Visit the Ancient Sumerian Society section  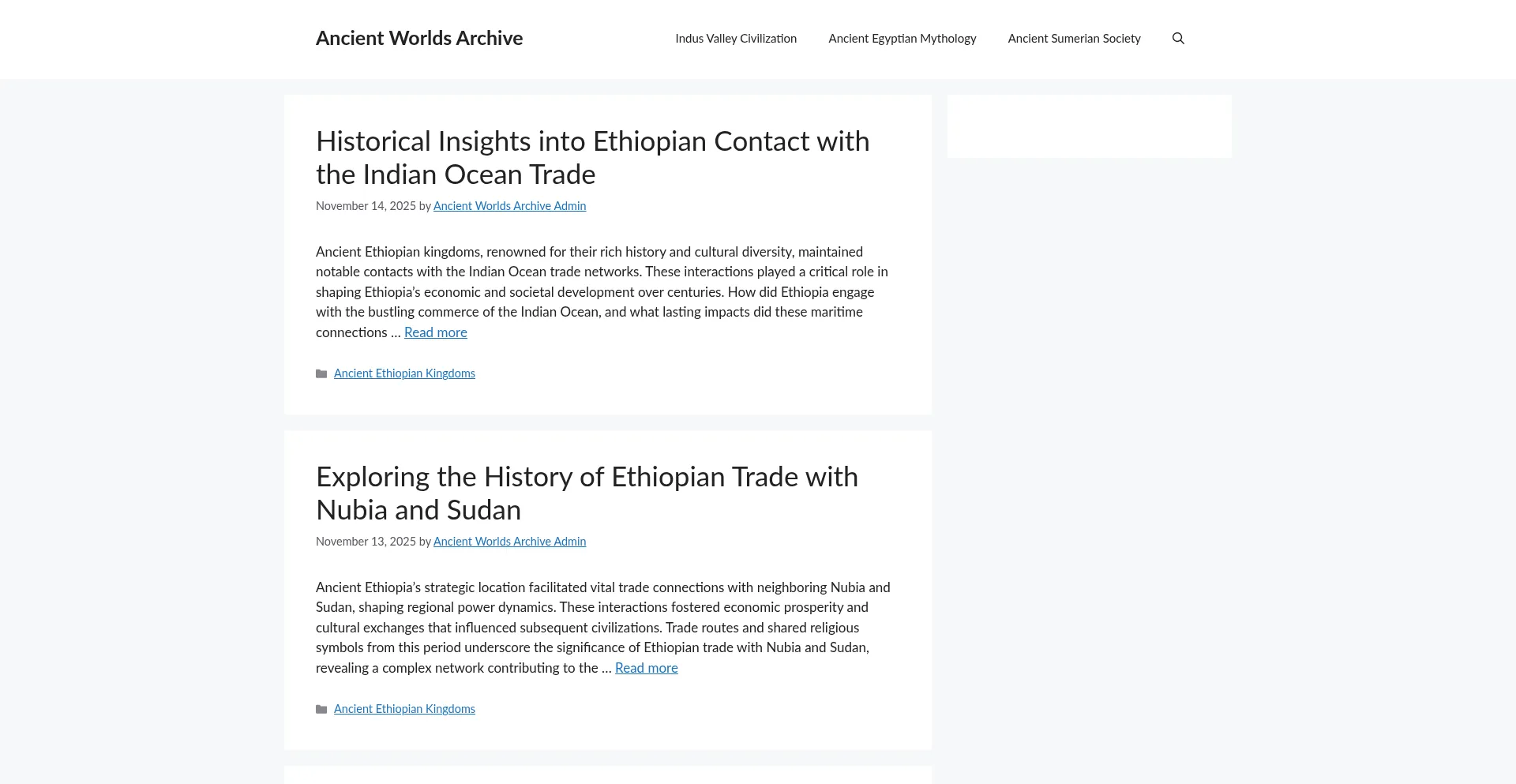pos(1073,38)
